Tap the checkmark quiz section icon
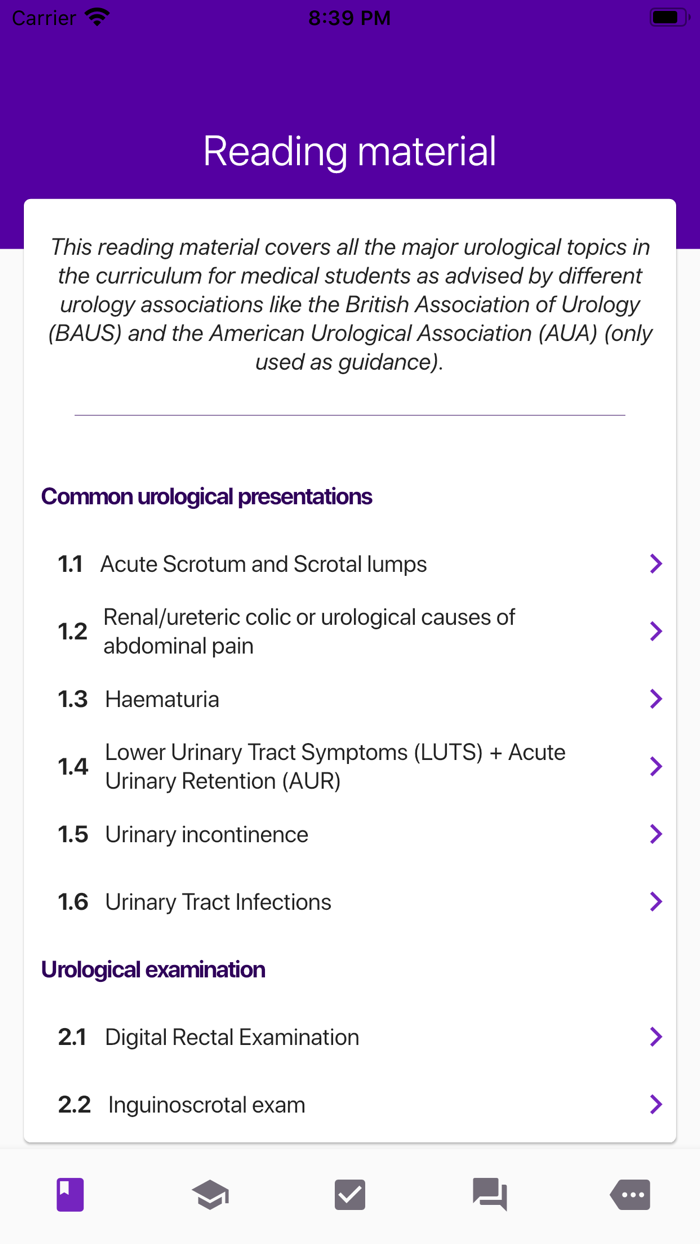The width and height of the screenshot is (700, 1244). click(x=349, y=1194)
